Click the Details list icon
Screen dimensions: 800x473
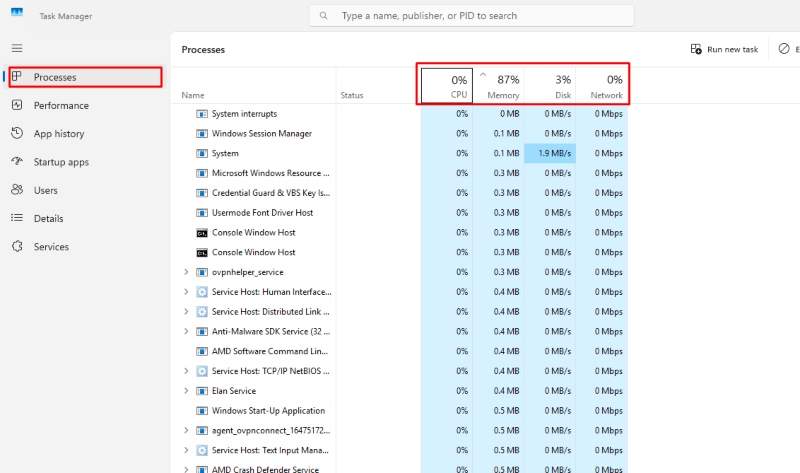[17, 218]
